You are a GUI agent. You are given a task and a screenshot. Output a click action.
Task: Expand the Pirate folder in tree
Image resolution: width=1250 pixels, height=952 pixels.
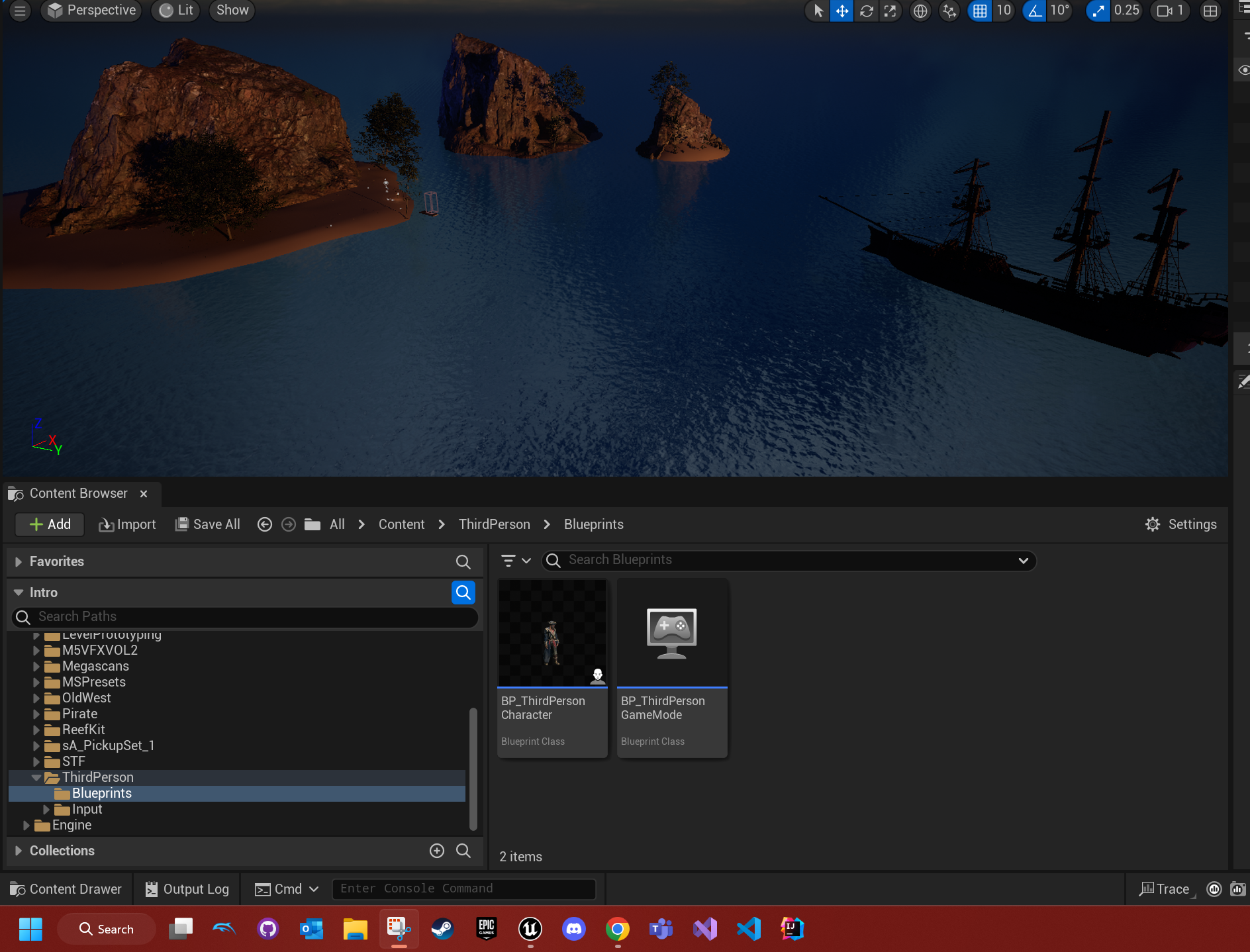(36, 714)
